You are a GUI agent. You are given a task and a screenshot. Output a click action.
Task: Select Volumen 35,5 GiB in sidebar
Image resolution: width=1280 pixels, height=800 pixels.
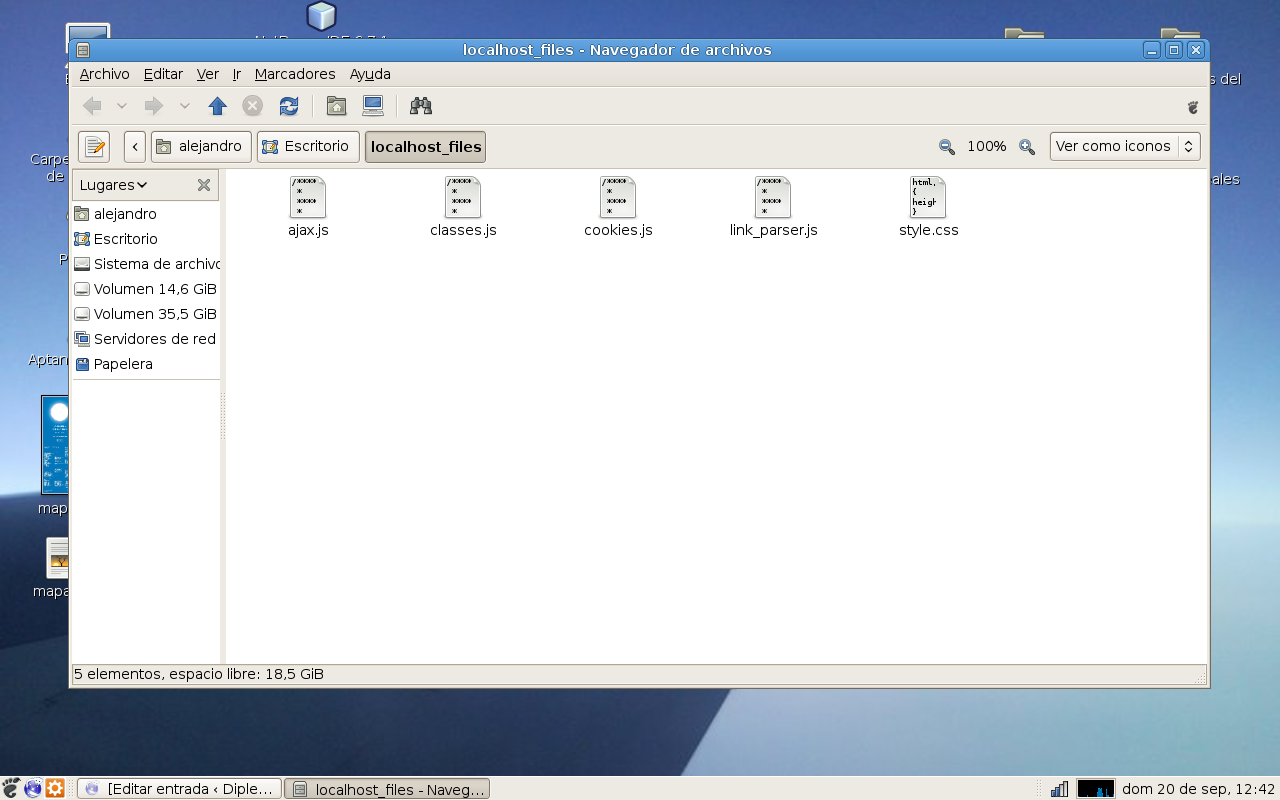pos(146,314)
